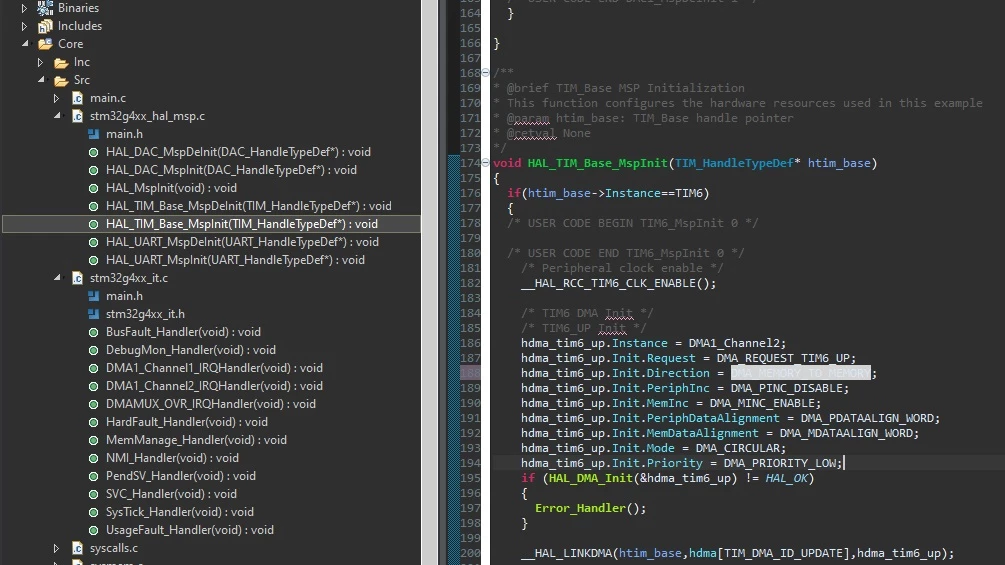Screen dimensions: 1005x565
Task: Collapse stm32g4xx_it.c file node
Action: point(57,277)
